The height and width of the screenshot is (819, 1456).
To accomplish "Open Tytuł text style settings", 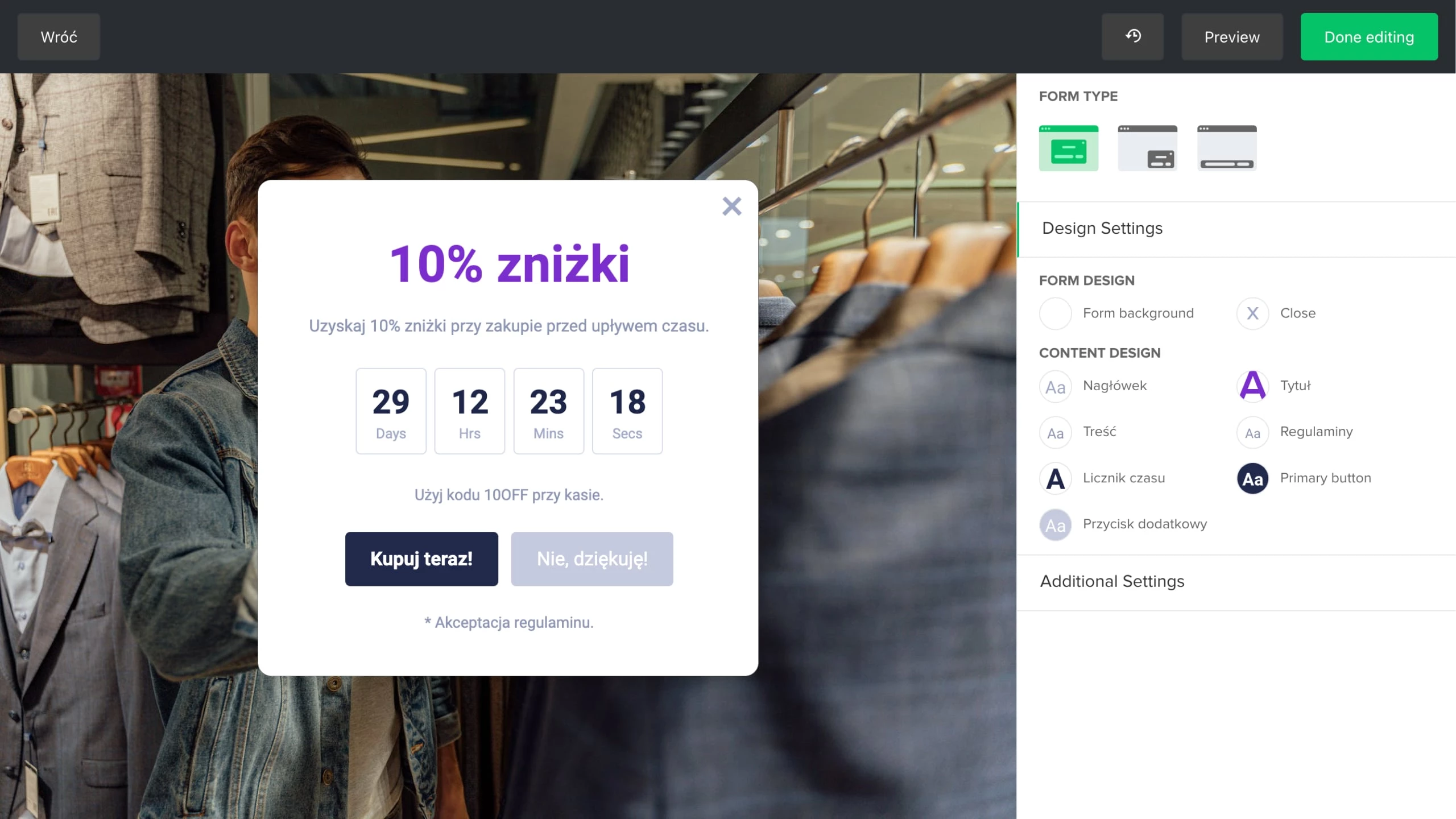I will click(1252, 386).
